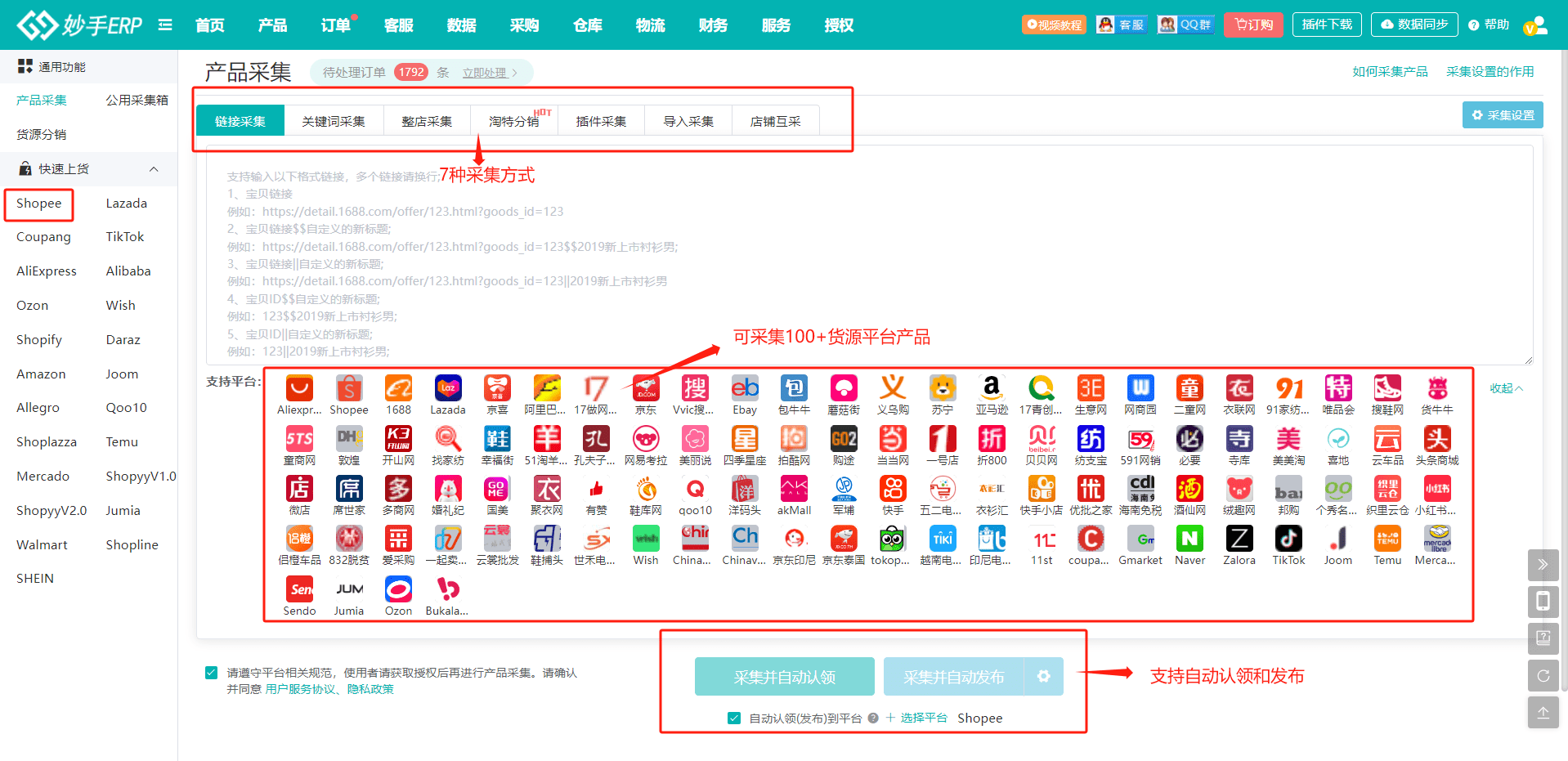Screen dimensions: 1568x761
Task: Open the 采集设置 button
Action: click(x=1503, y=115)
